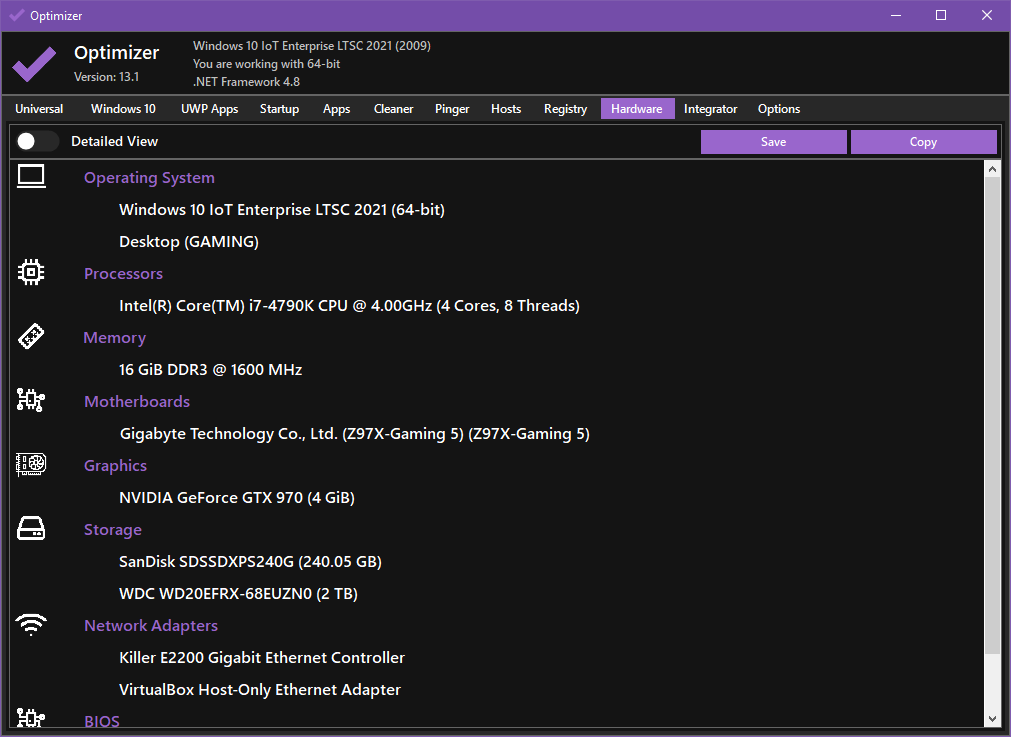Click the laptop icon beside Operating System
This screenshot has width=1011, height=737.
tap(32, 177)
